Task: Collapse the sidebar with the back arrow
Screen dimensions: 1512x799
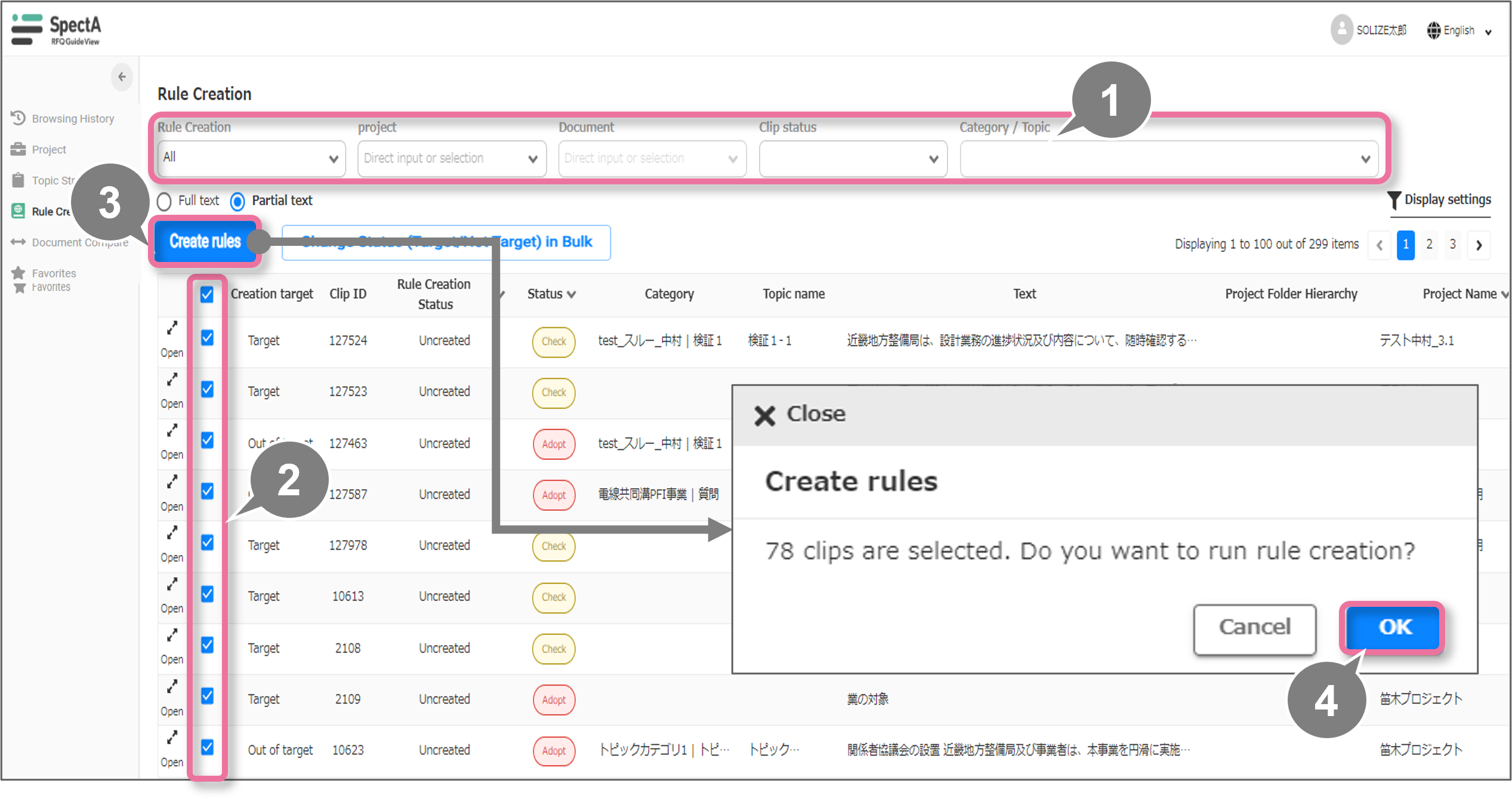Action: click(x=122, y=76)
